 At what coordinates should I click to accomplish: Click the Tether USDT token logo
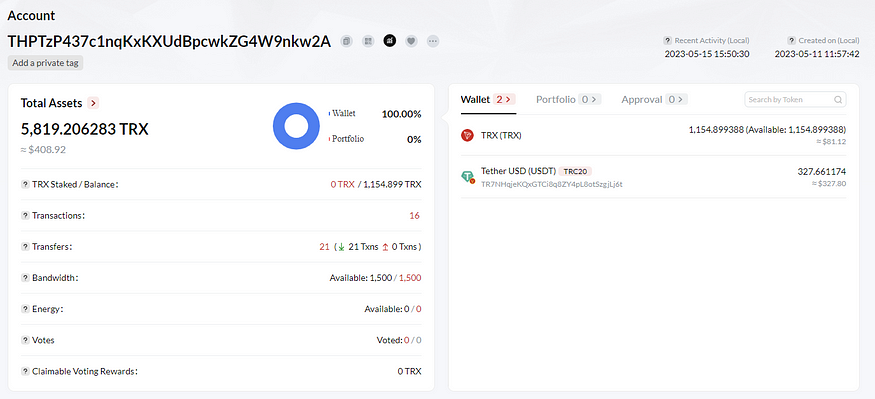point(467,176)
